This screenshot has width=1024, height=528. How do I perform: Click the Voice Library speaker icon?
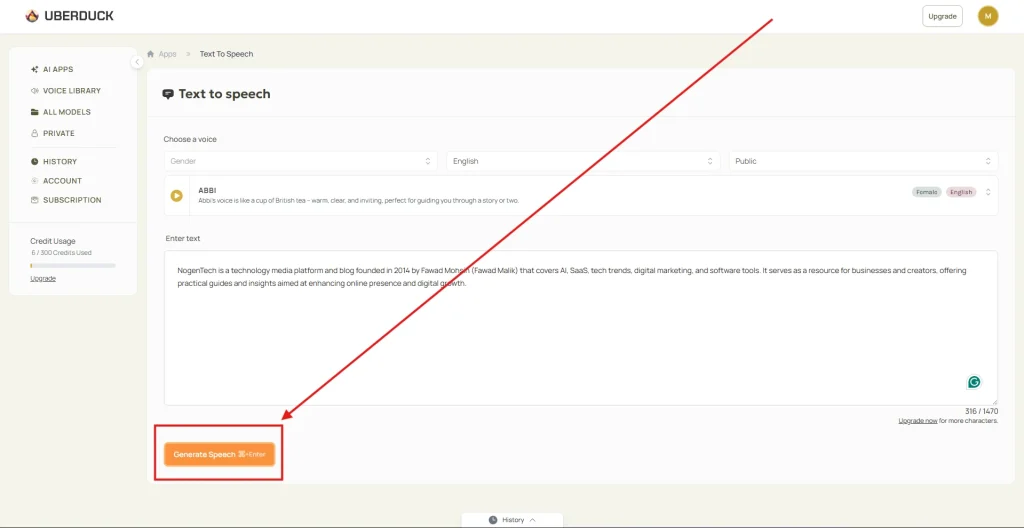(x=35, y=91)
